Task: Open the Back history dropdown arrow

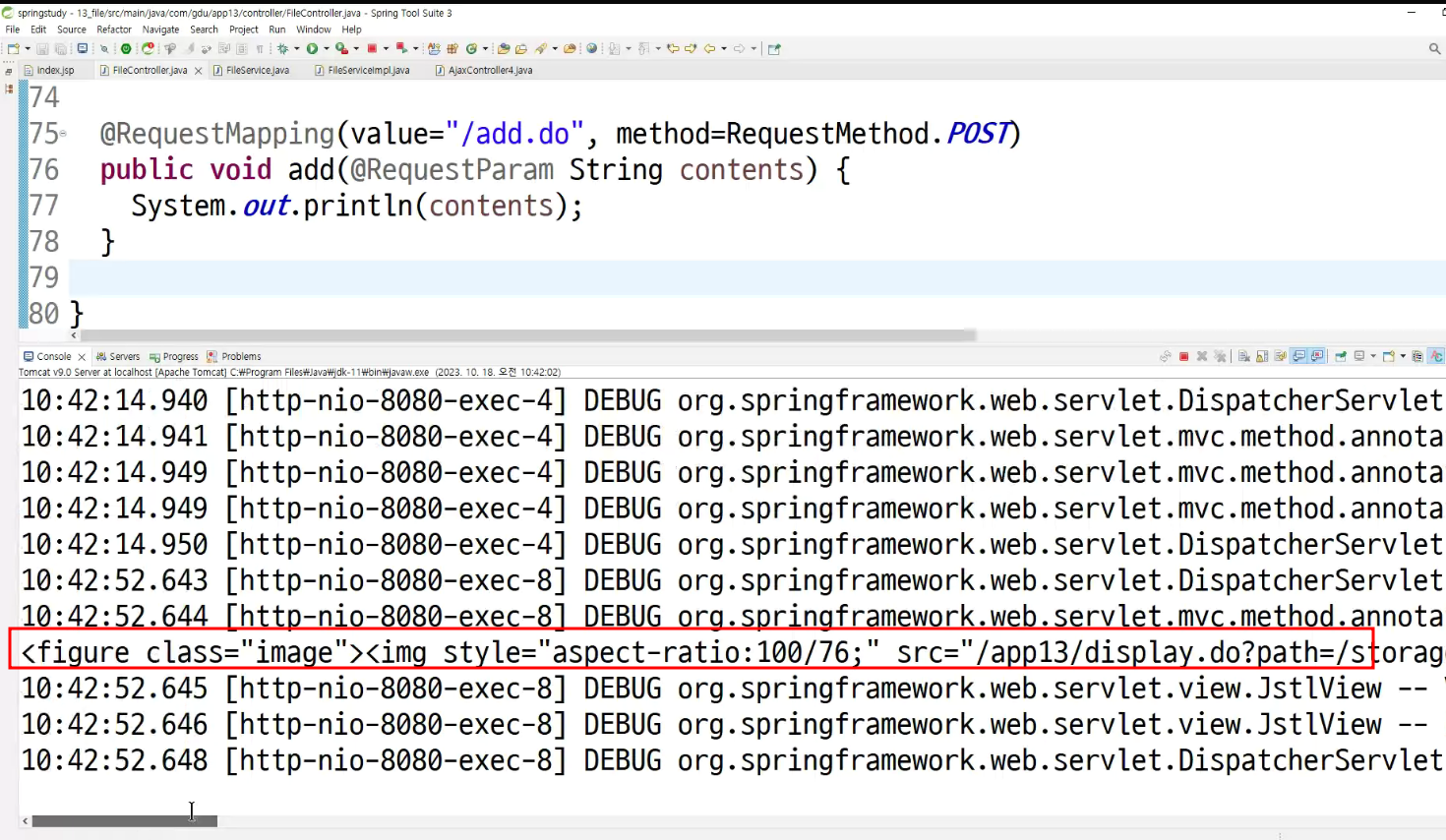Action: [724, 48]
